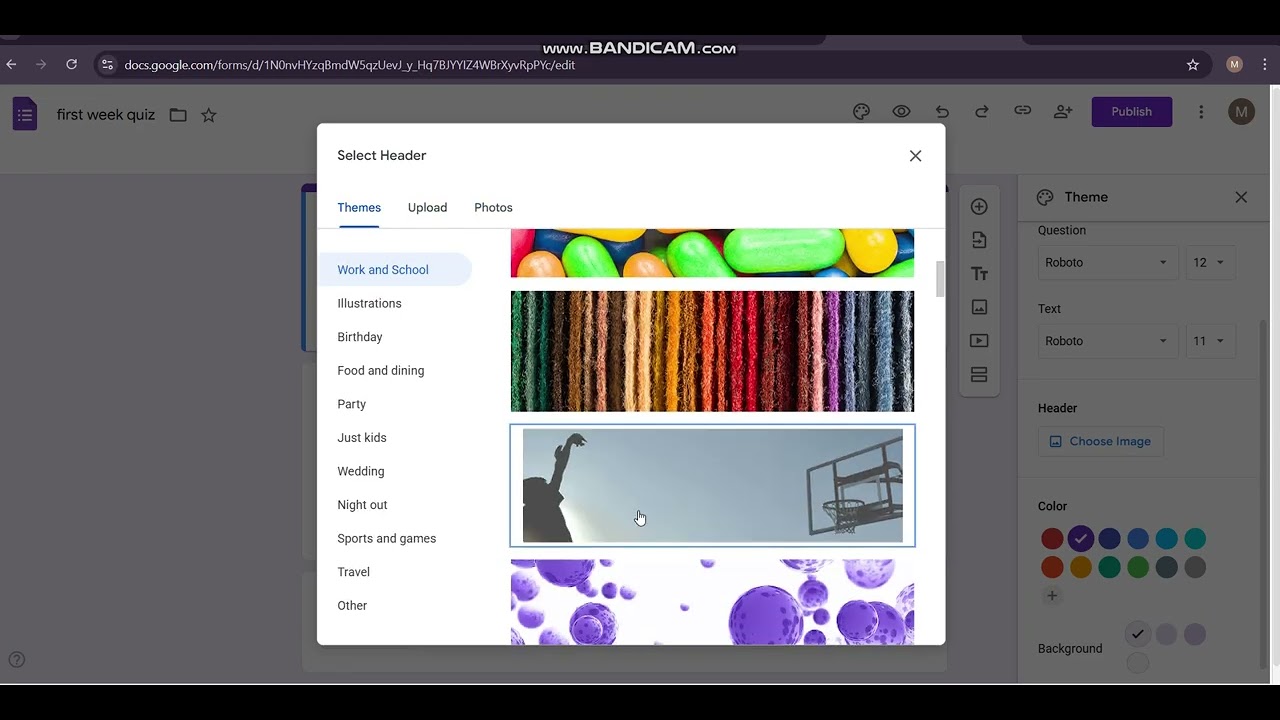Close the Theme panel

pos(1241,197)
